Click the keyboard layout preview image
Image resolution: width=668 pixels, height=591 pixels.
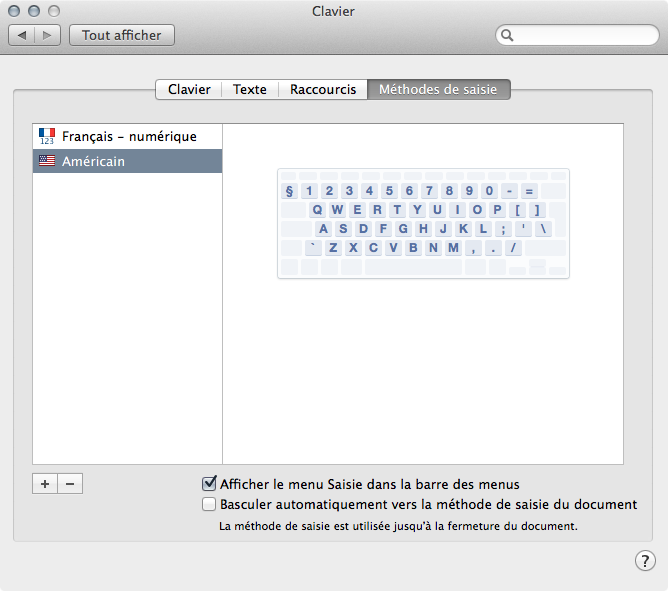(x=423, y=223)
